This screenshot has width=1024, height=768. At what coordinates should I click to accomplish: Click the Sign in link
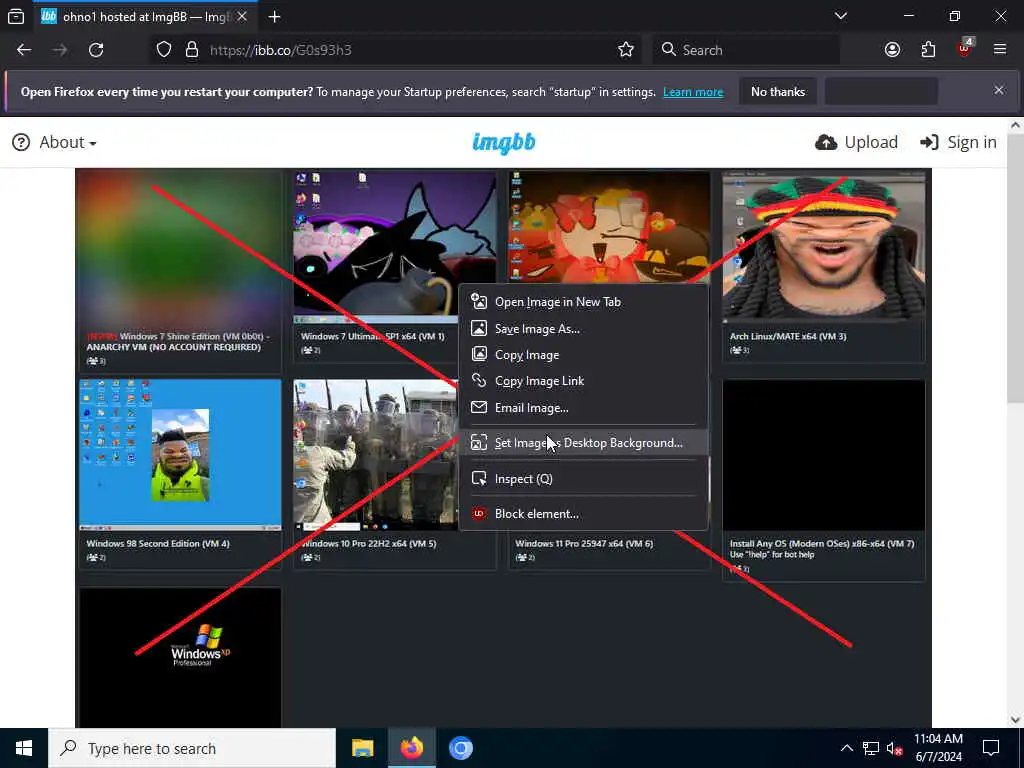coord(958,142)
